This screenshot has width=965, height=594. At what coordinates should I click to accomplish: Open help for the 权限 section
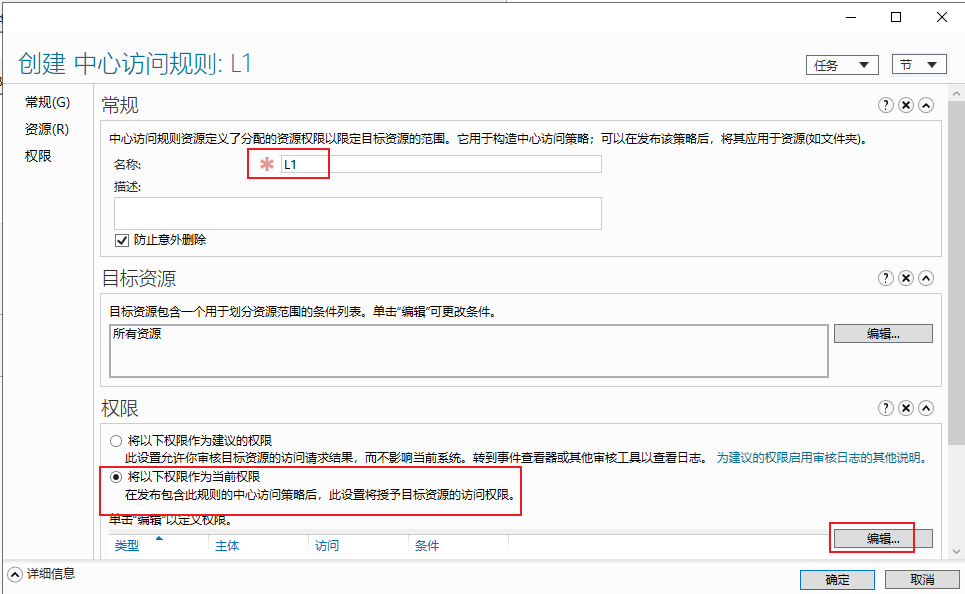point(885,408)
